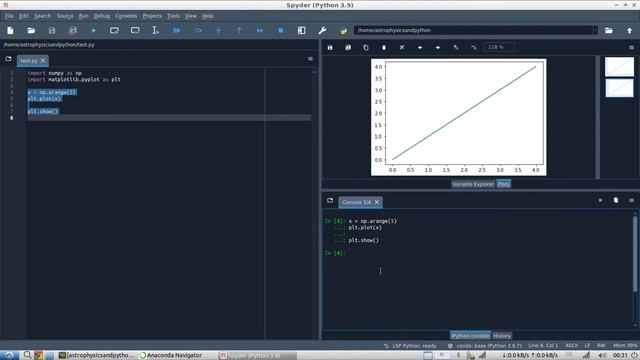640x360 pixels.
Task: Start debugging the file
Action: 176,31
